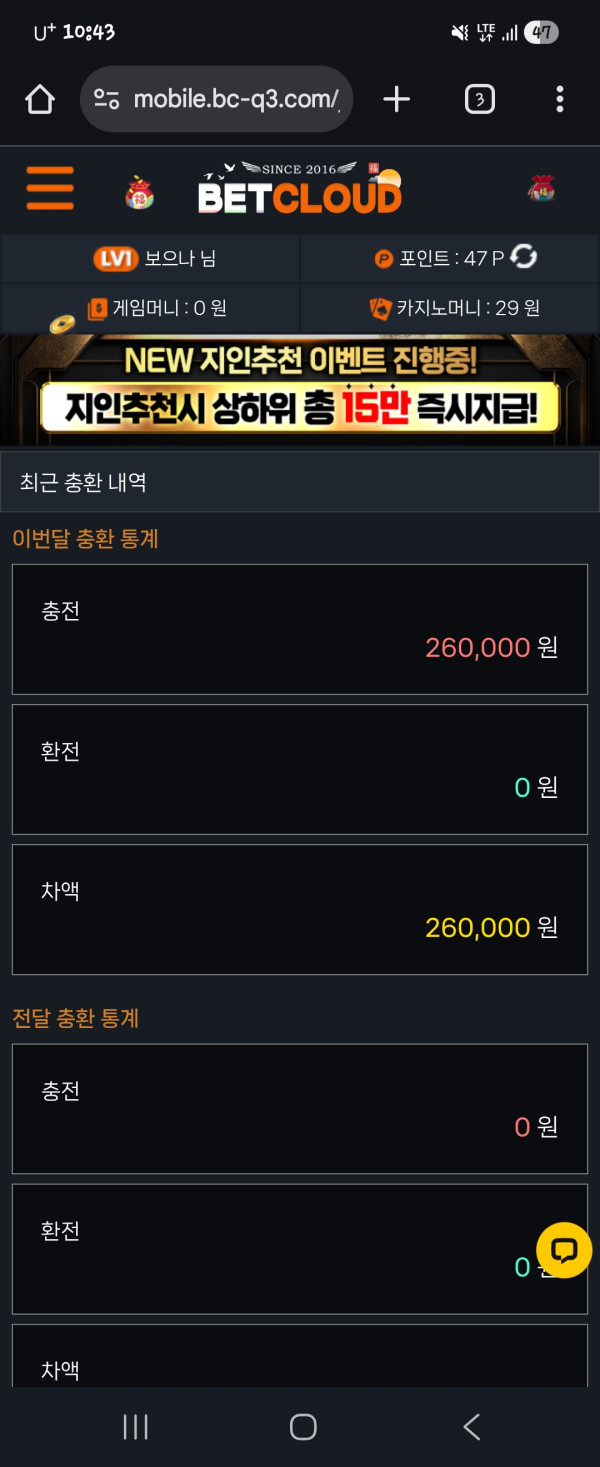Click the lucky bag icon beside the logo
The width and height of the screenshot is (600, 1467).
(x=140, y=191)
